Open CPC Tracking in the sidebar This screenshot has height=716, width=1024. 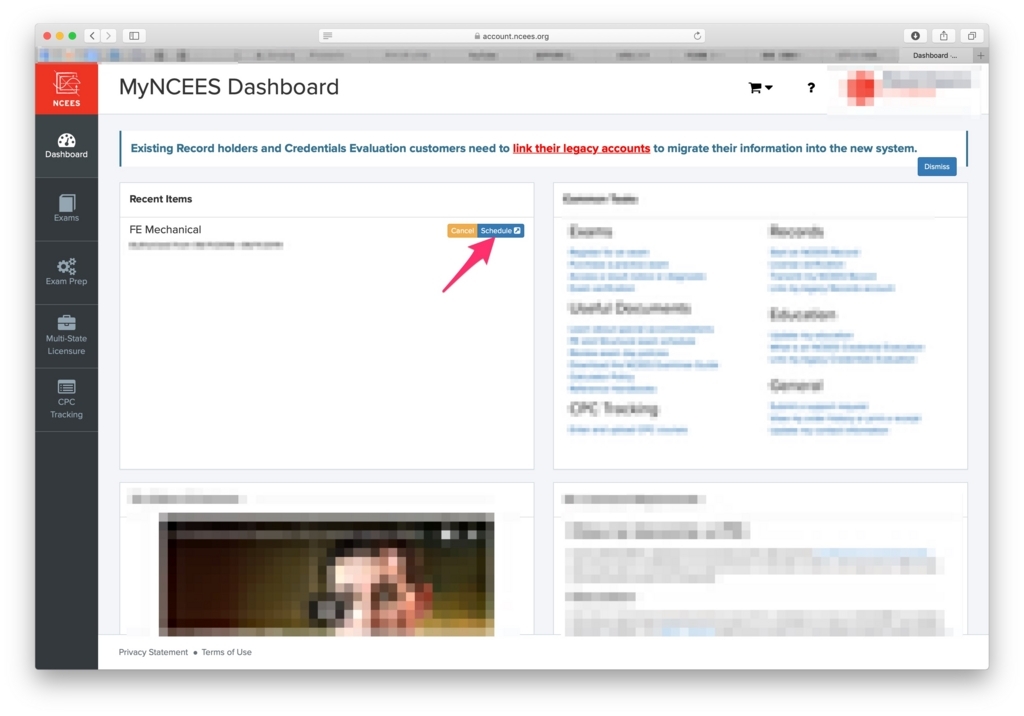tap(67, 399)
